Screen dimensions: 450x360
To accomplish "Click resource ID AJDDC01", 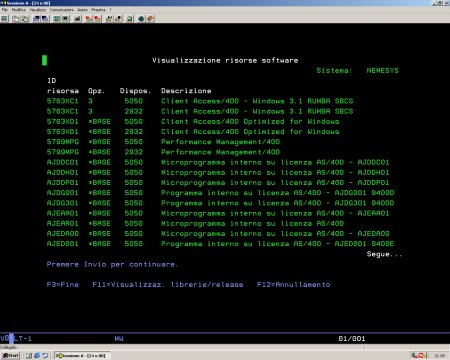I will click(x=62, y=162).
